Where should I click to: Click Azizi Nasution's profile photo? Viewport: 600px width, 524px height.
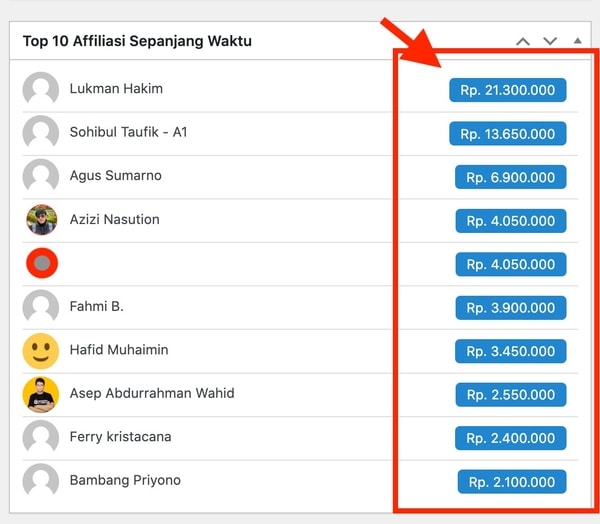41,220
